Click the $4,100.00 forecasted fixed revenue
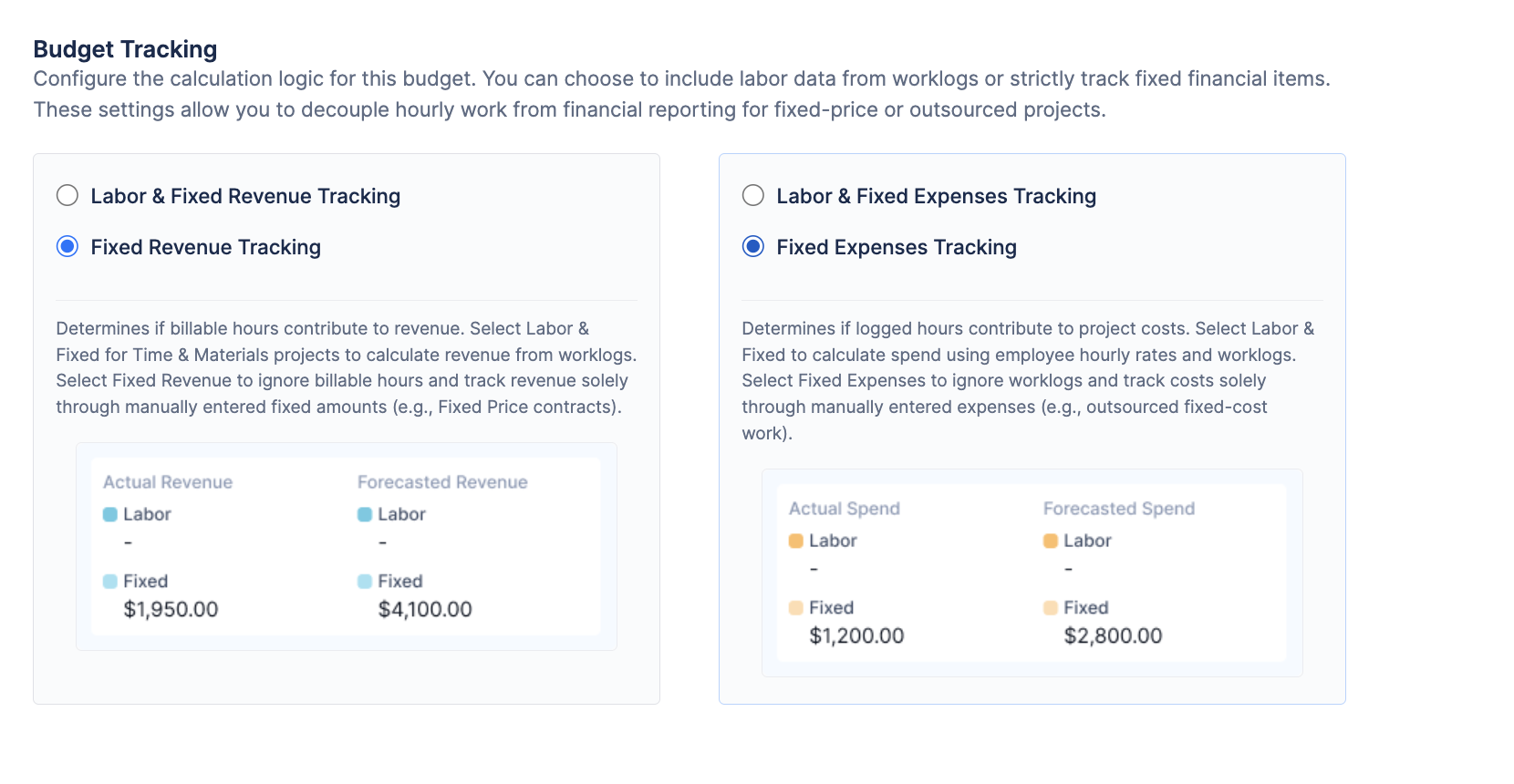Image resolution: width=1514 pixels, height=784 pixels. 425,610
